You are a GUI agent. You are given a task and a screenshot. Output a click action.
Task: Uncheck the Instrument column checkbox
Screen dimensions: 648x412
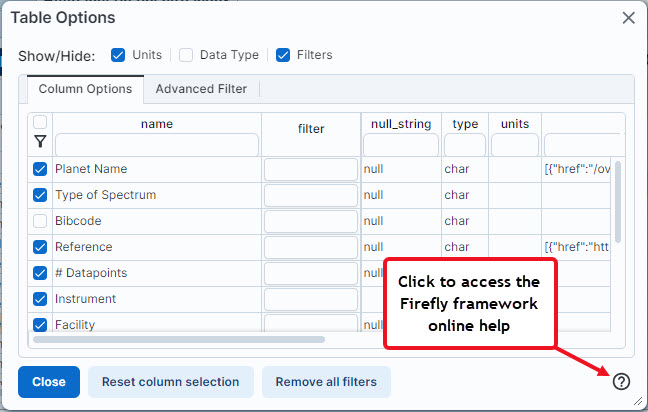(x=40, y=299)
